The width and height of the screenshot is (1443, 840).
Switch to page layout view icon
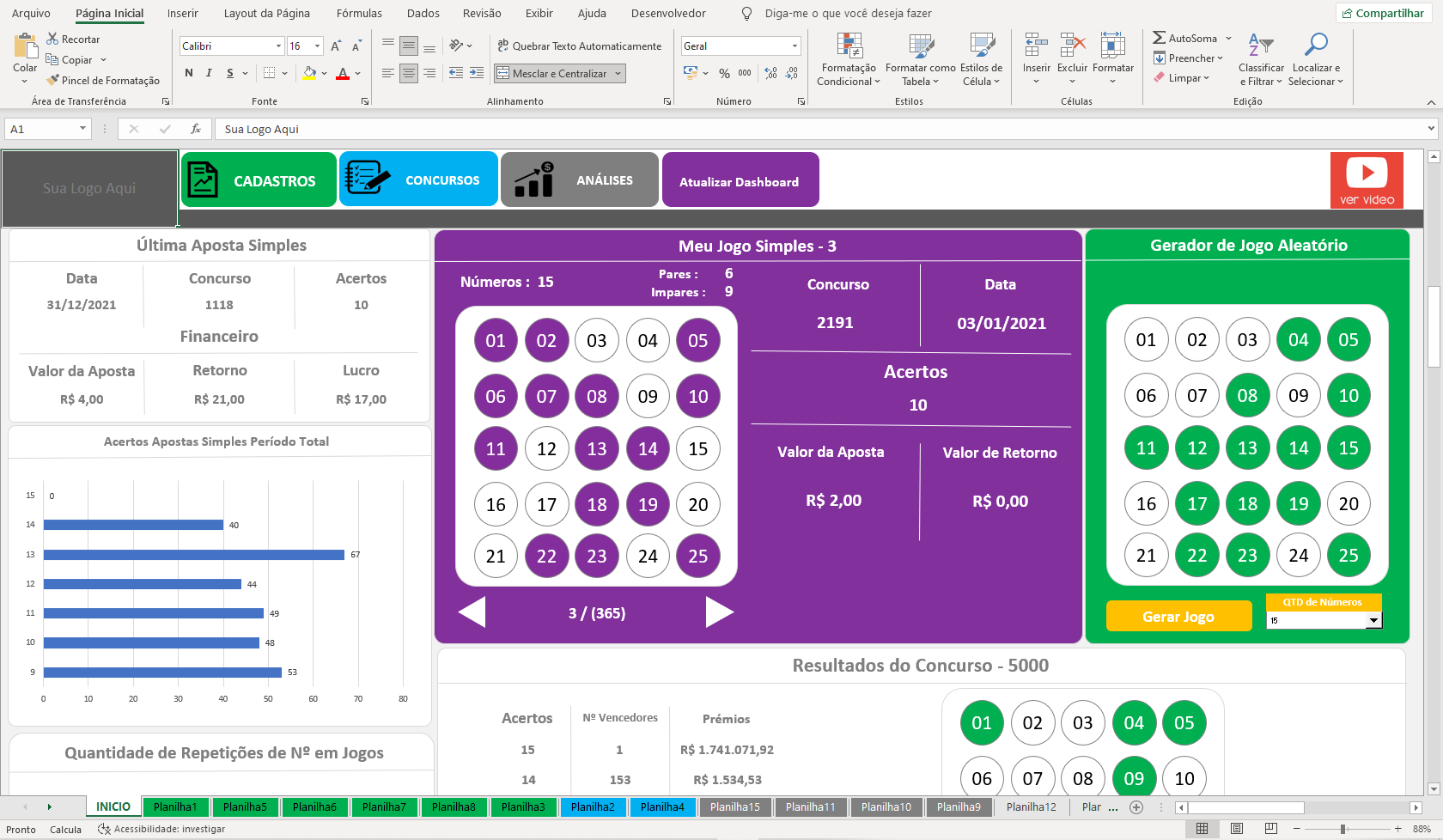(1237, 829)
